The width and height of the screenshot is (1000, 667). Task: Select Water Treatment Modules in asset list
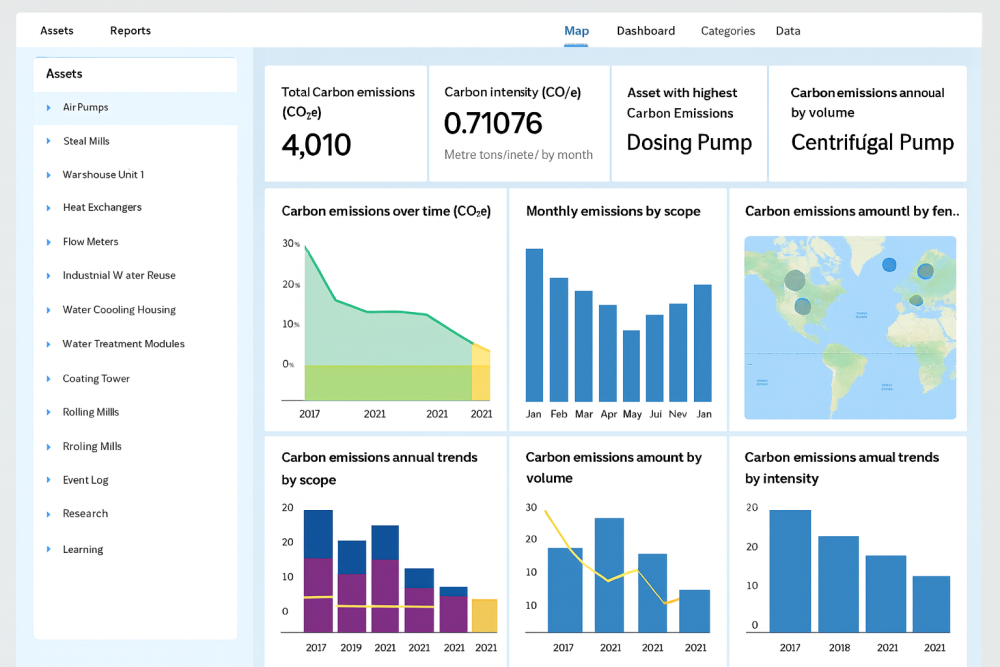click(x=123, y=344)
